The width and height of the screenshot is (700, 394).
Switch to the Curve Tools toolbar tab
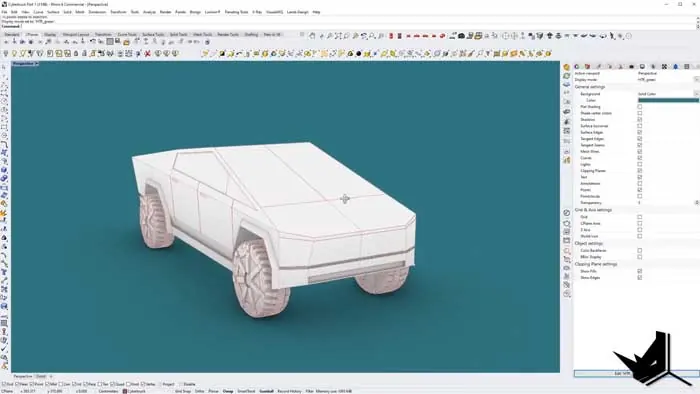(127, 34)
